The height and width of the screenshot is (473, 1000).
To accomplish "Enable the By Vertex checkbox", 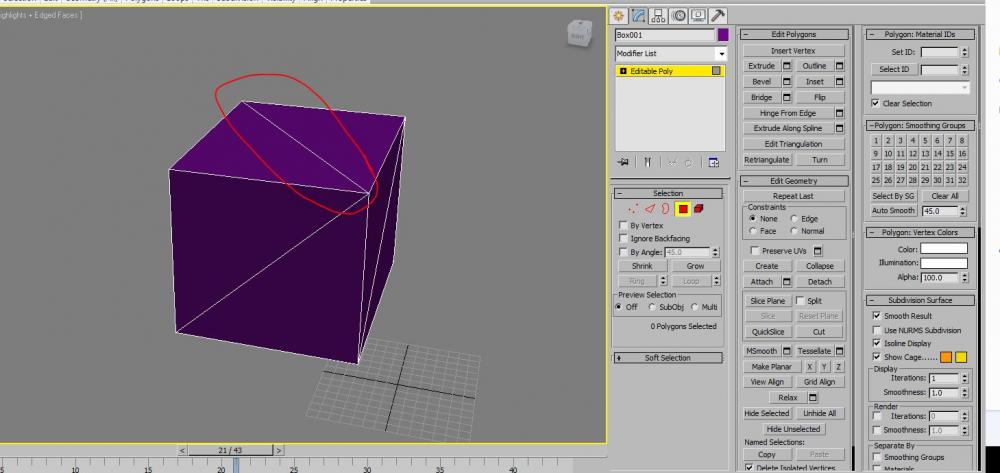I will pyautogui.click(x=624, y=226).
